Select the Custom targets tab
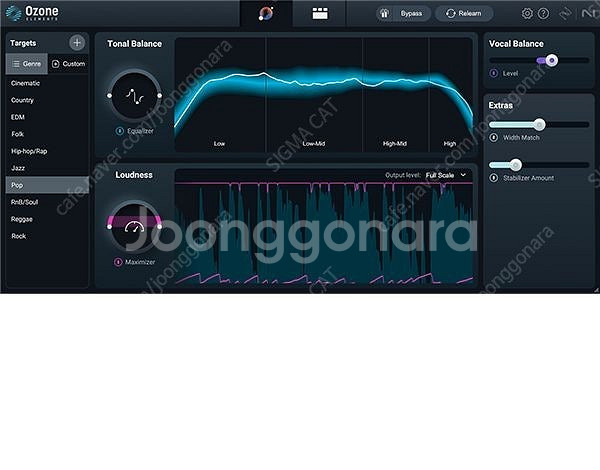Image resolution: width=600 pixels, height=470 pixels. [x=68, y=64]
